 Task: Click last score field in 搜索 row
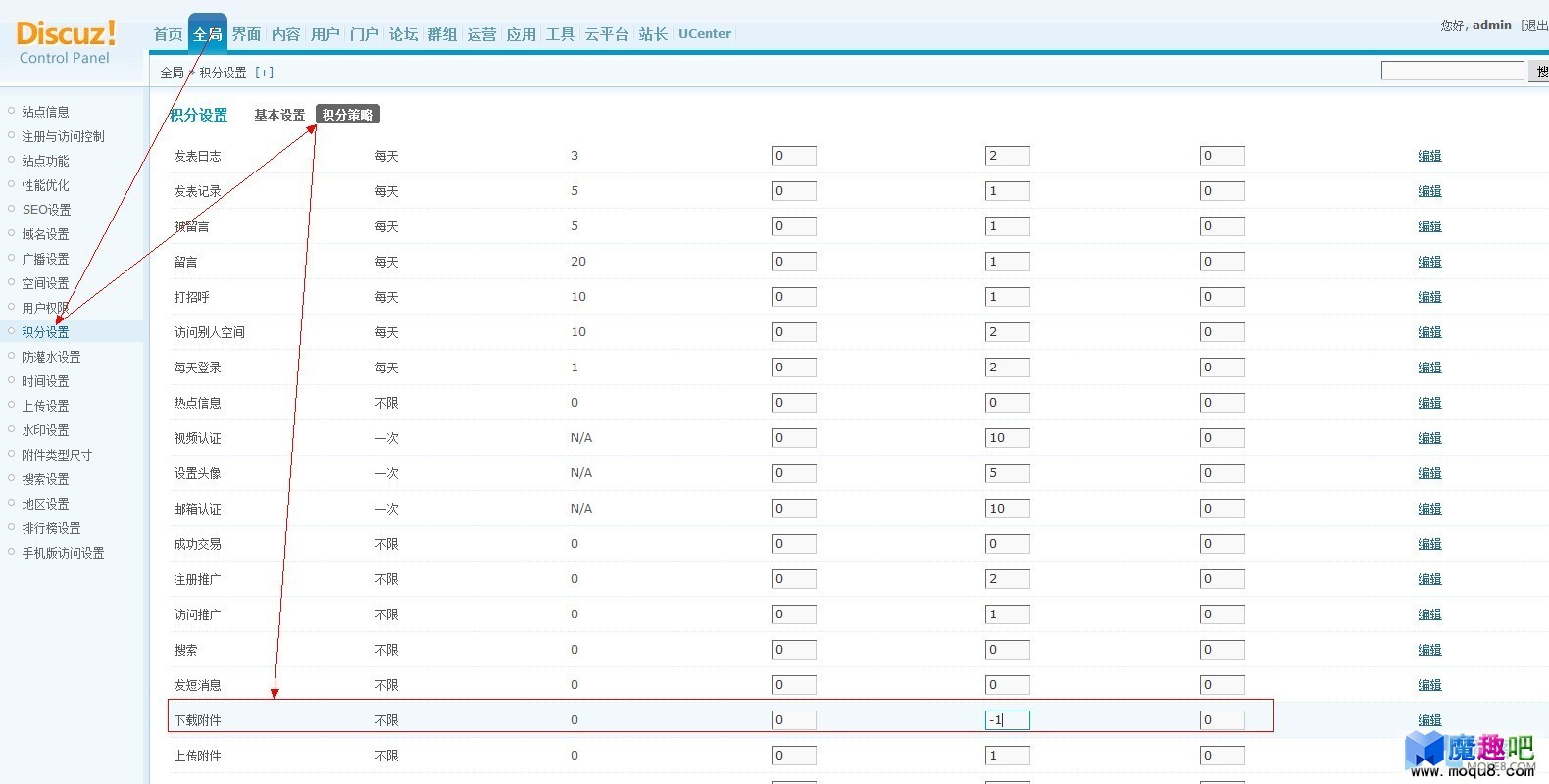pos(1223,650)
